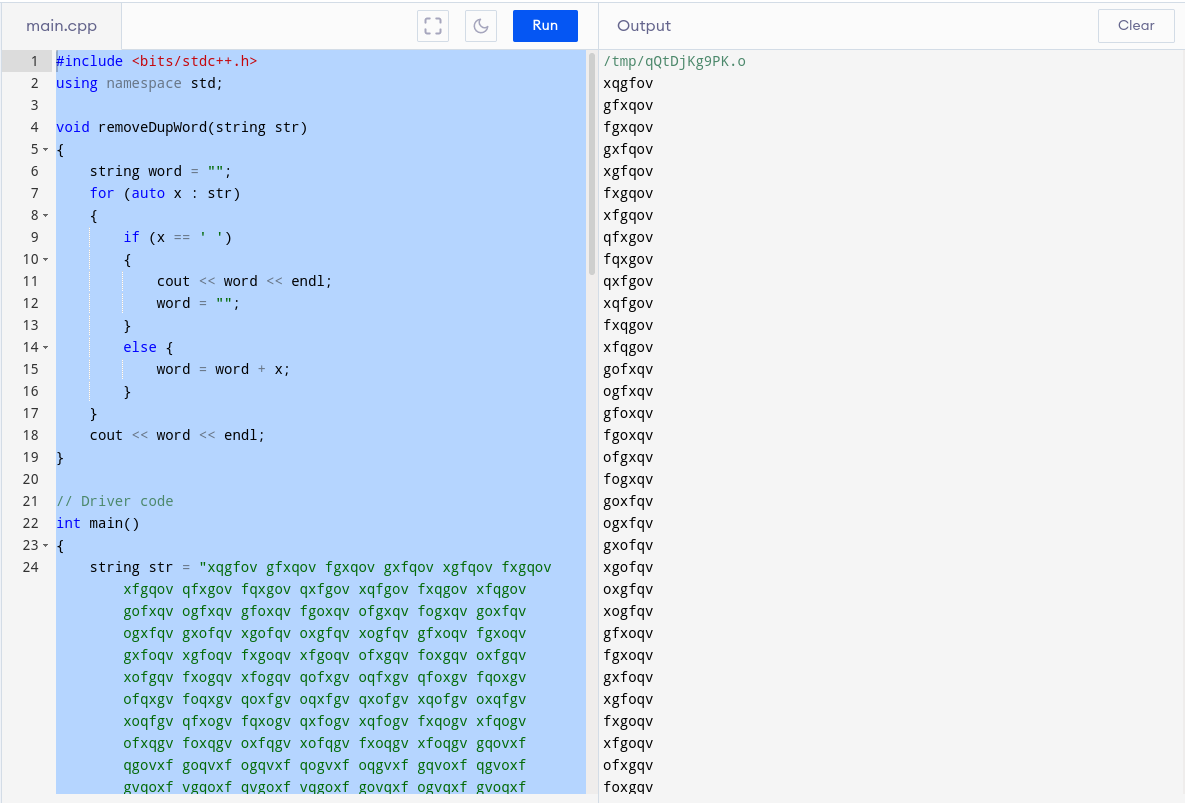1185x803 pixels.
Task: Select the main.cpp file tab
Action: click(62, 26)
